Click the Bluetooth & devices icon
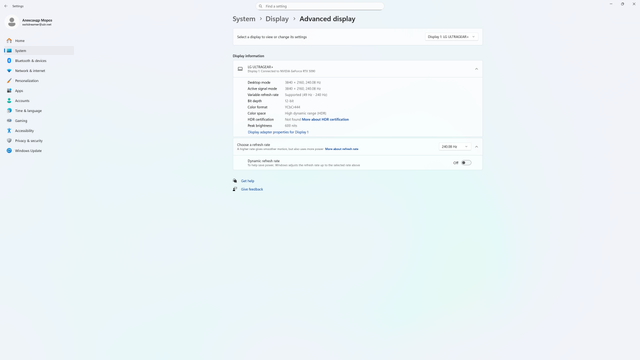Viewport: 640px width, 360px height. (x=9, y=60)
